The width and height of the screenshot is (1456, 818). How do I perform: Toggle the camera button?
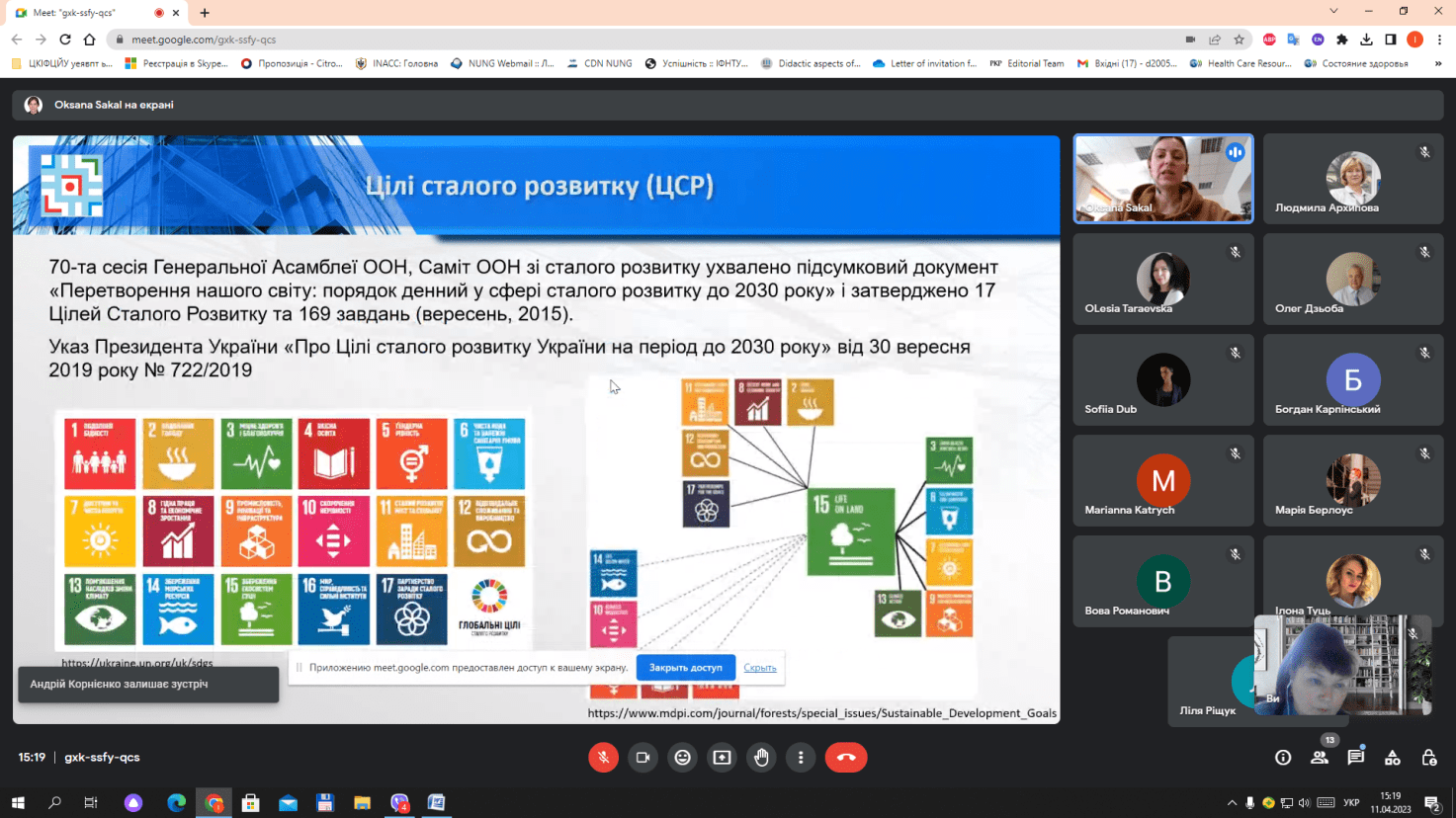pyautogui.click(x=642, y=757)
